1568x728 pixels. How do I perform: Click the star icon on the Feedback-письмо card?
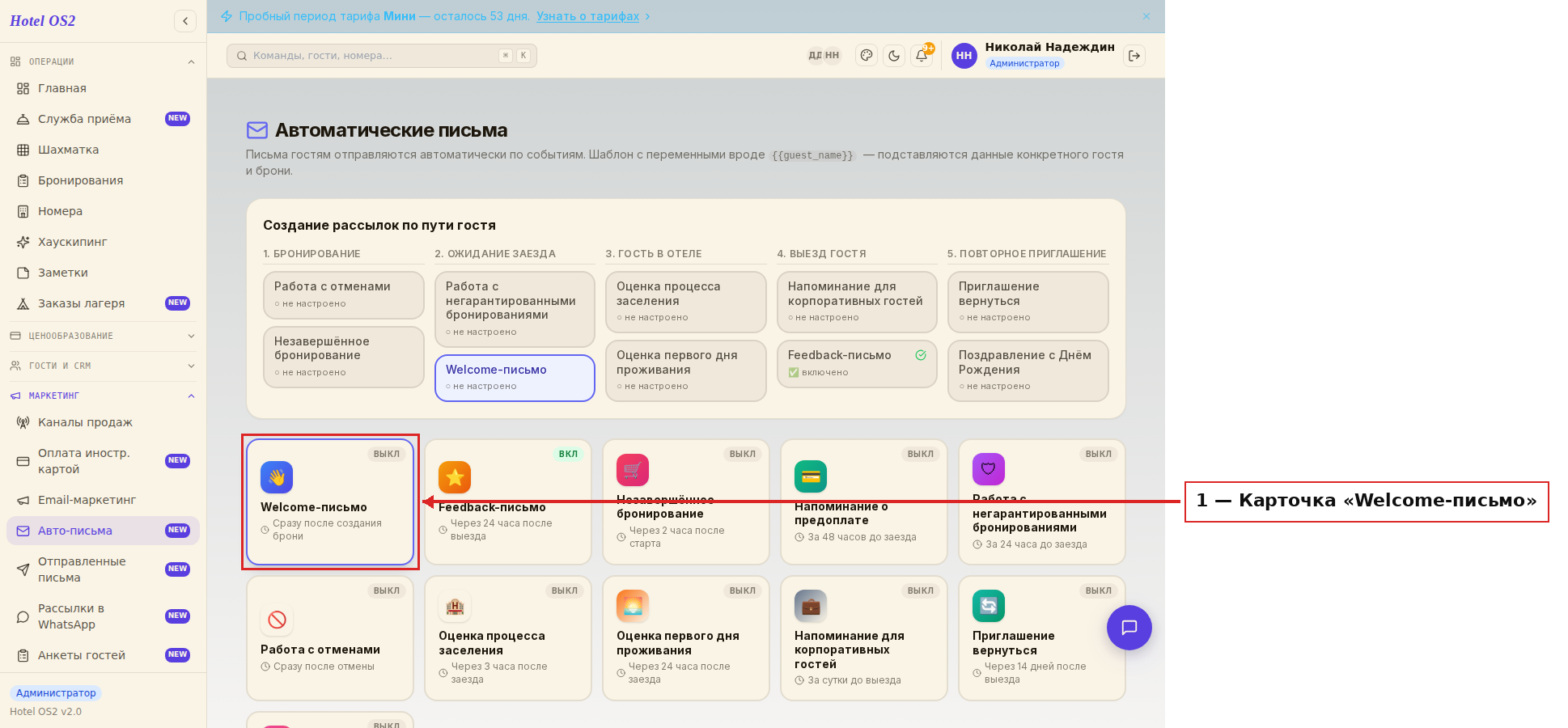point(455,477)
